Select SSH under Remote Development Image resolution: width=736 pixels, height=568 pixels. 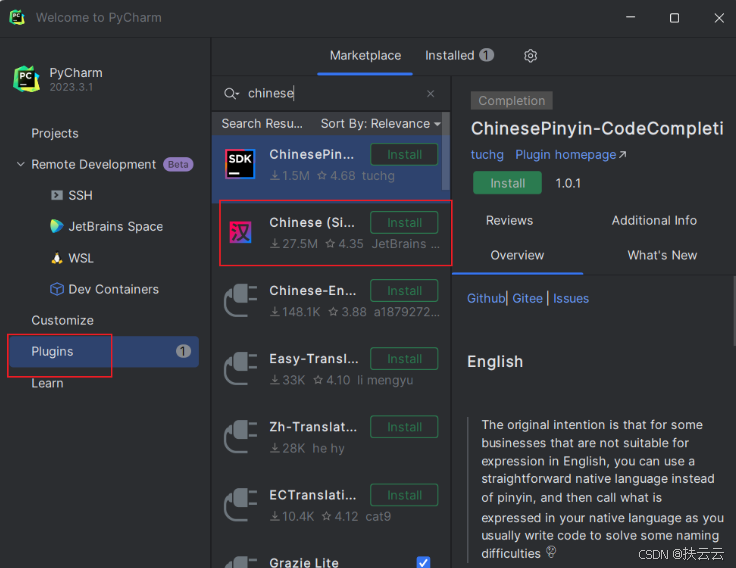pyautogui.click(x=80, y=195)
